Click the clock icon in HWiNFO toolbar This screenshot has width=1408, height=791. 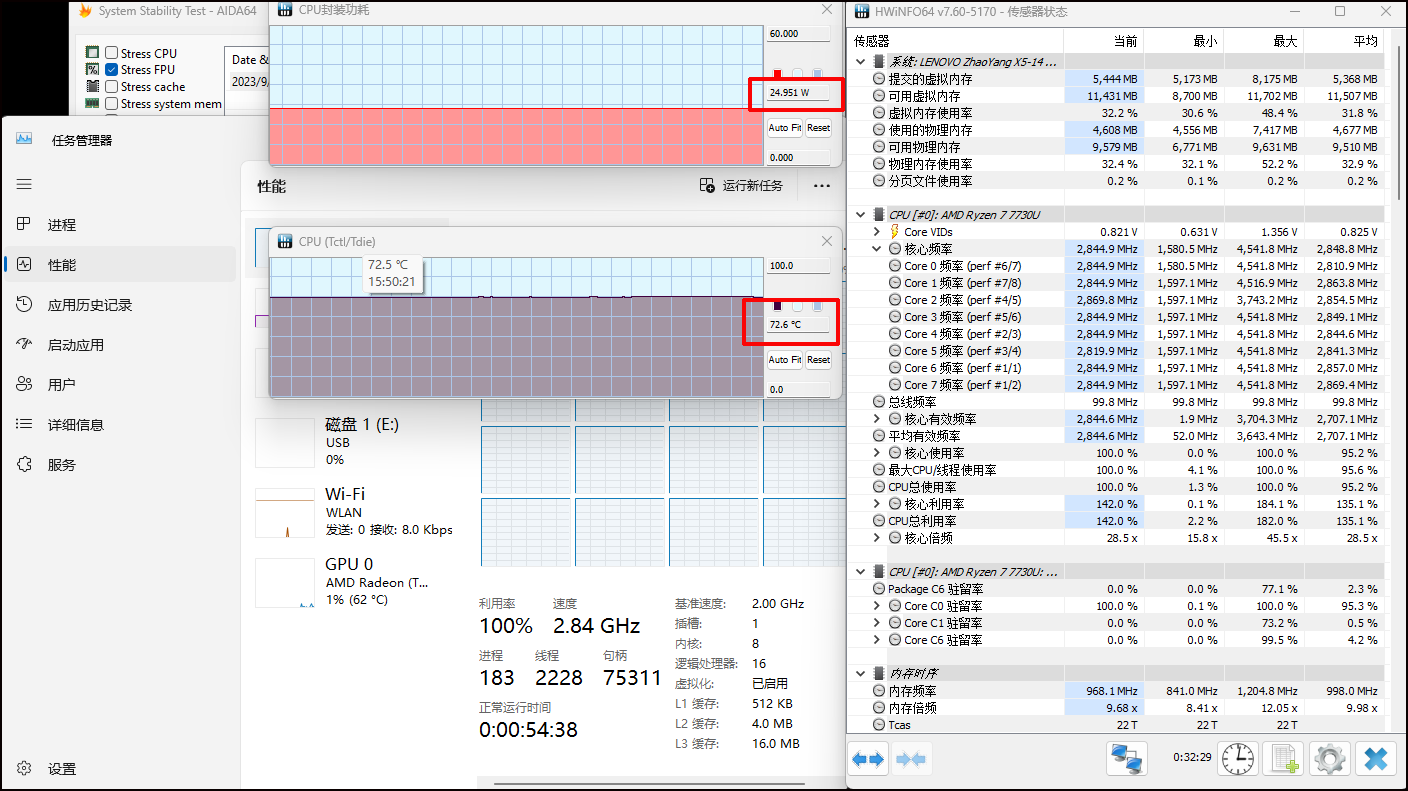click(1238, 760)
